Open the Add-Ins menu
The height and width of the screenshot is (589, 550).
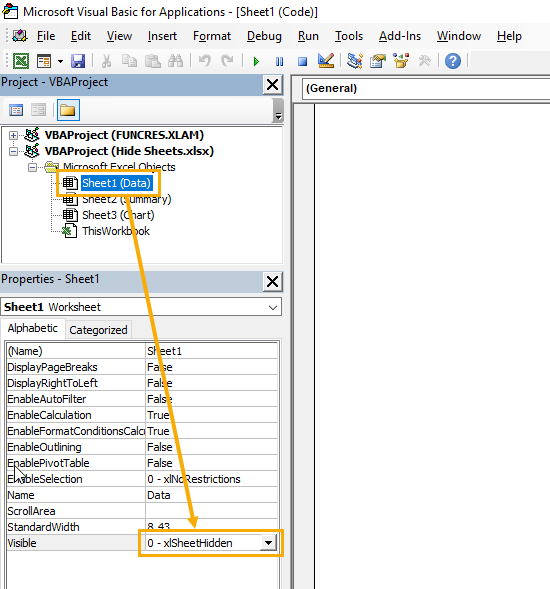400,36
